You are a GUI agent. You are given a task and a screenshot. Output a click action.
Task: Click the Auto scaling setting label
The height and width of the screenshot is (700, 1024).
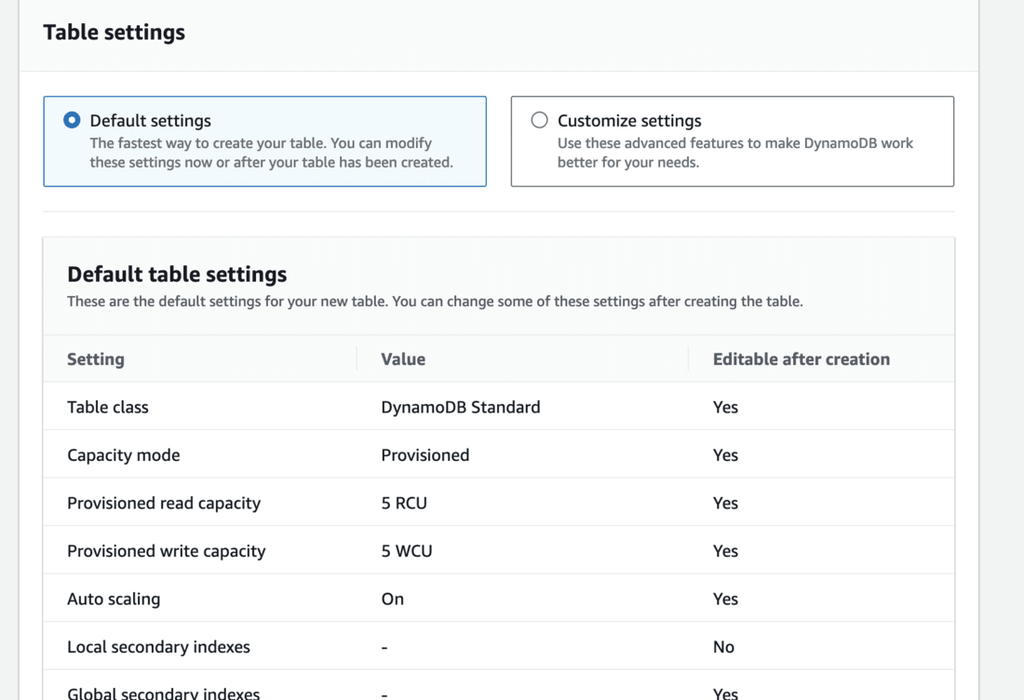click(x=113, y=599)
